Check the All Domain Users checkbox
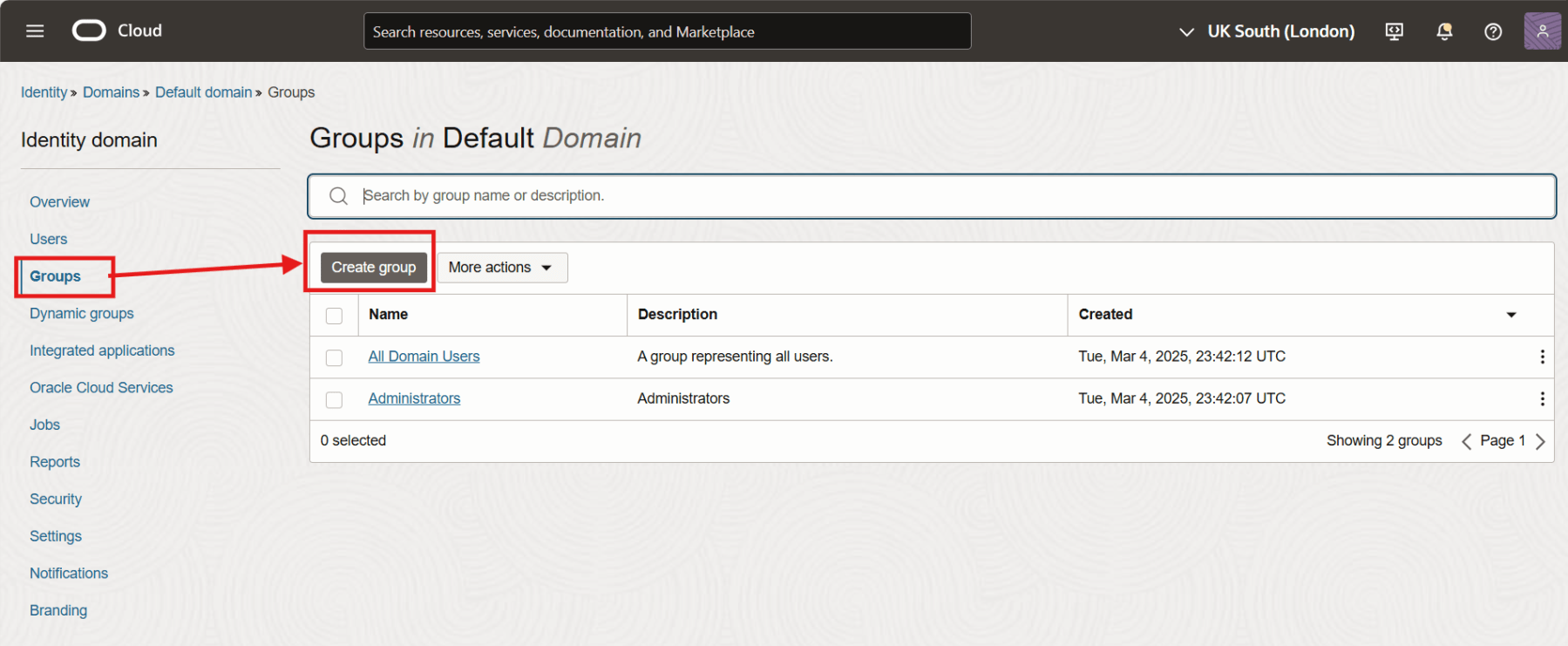Screen dimensions: 1568x646 tap(334, 357)
